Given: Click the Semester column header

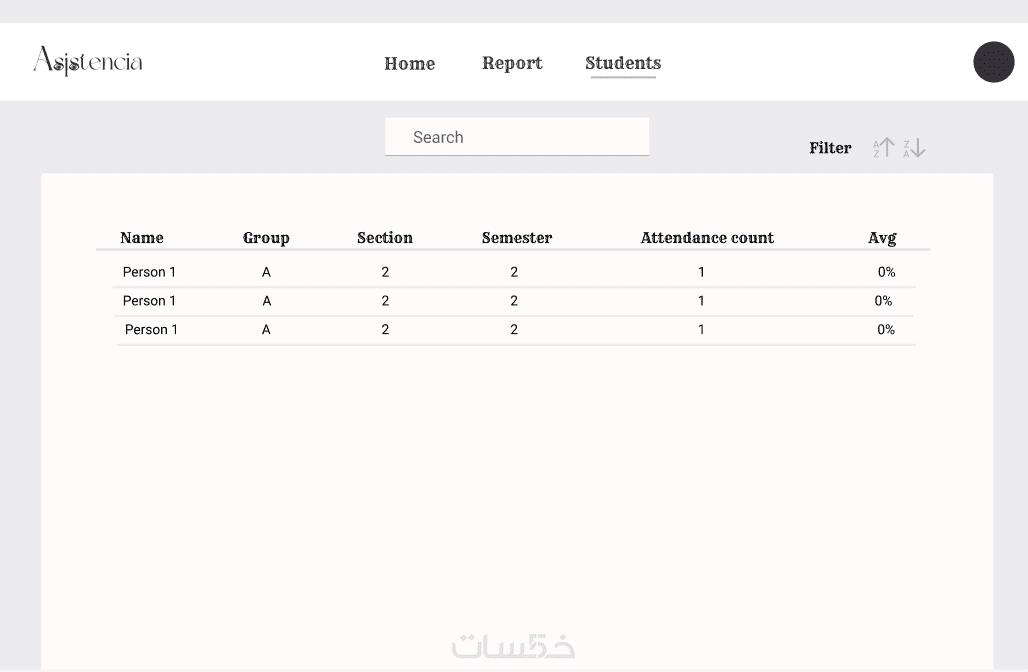Looking at the screenshot, I should coord(517,238).
